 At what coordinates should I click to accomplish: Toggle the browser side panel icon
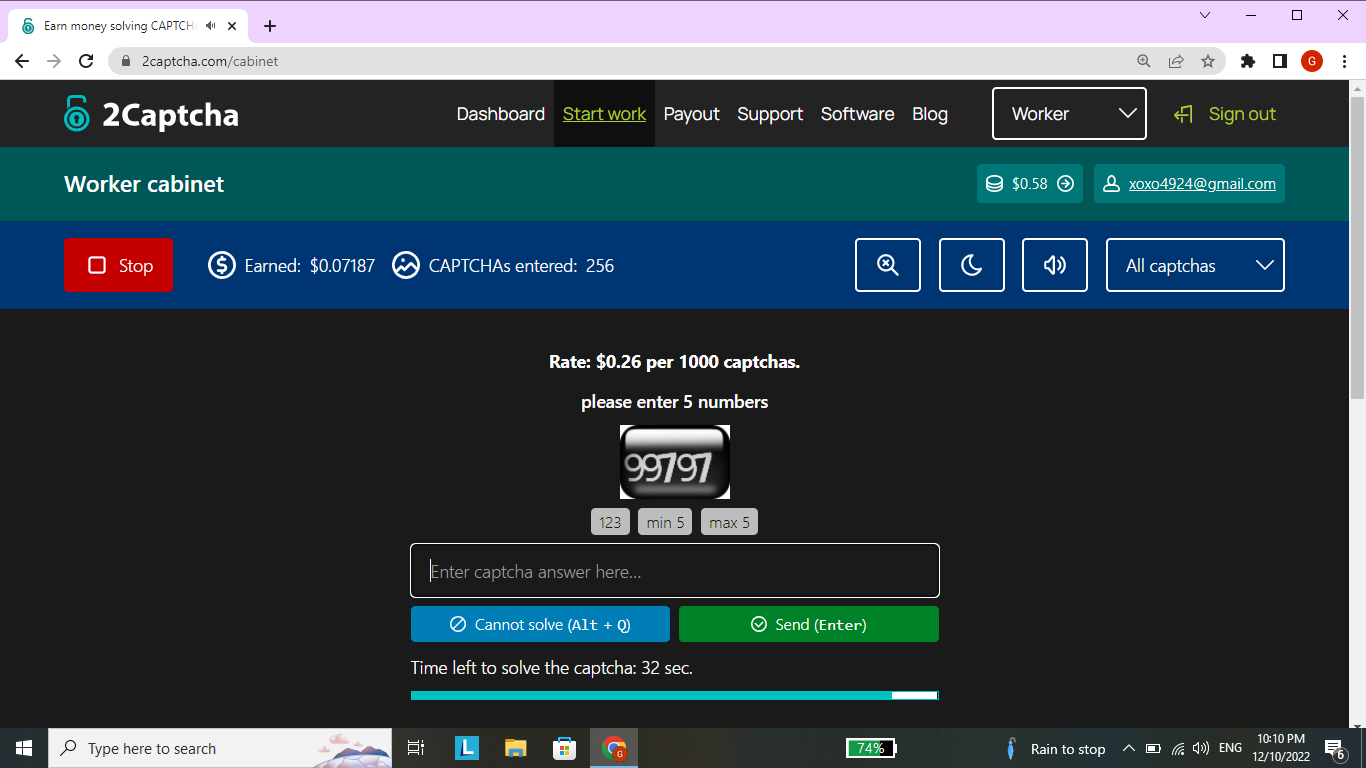pos(1279,61)
